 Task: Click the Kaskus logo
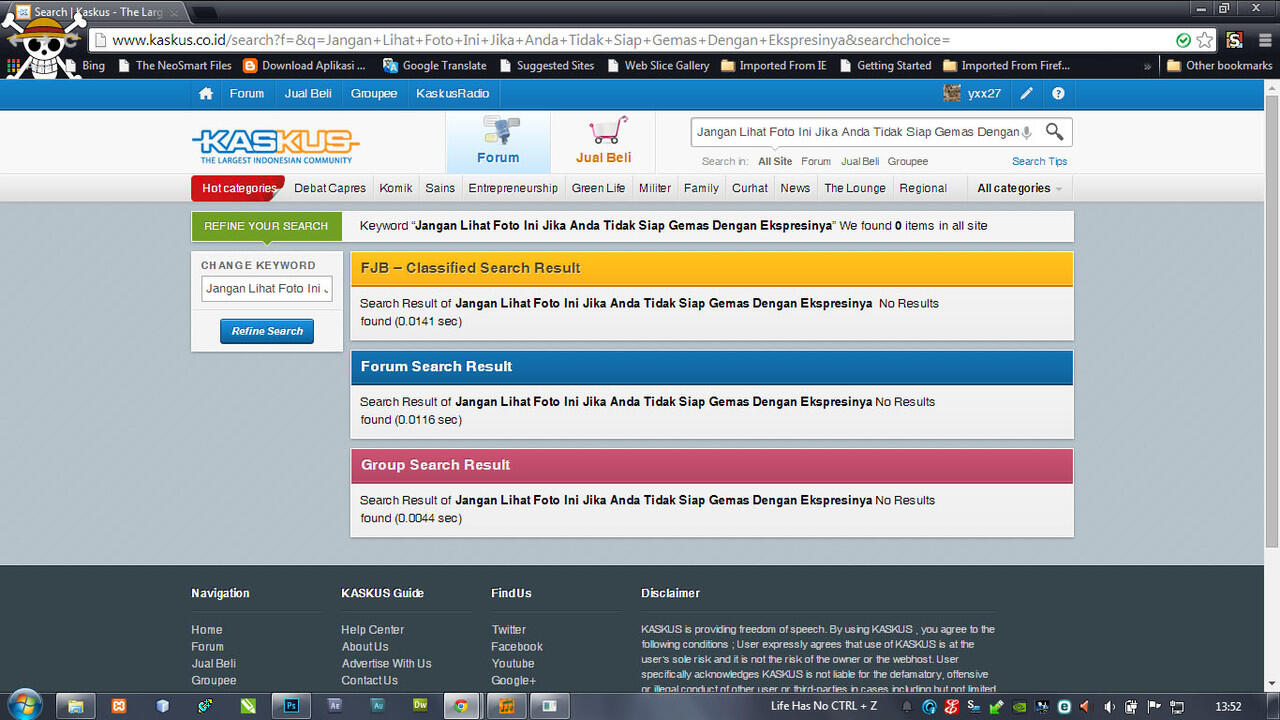(x=275, y=146)
